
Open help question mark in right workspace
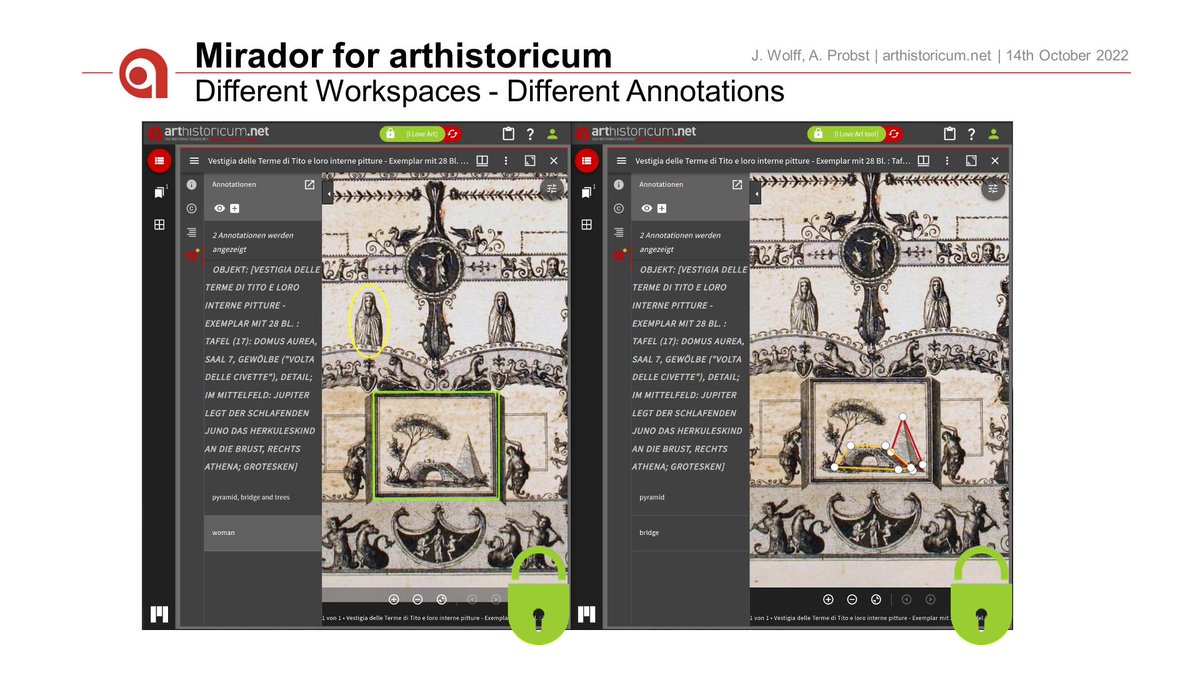point(971,134)
